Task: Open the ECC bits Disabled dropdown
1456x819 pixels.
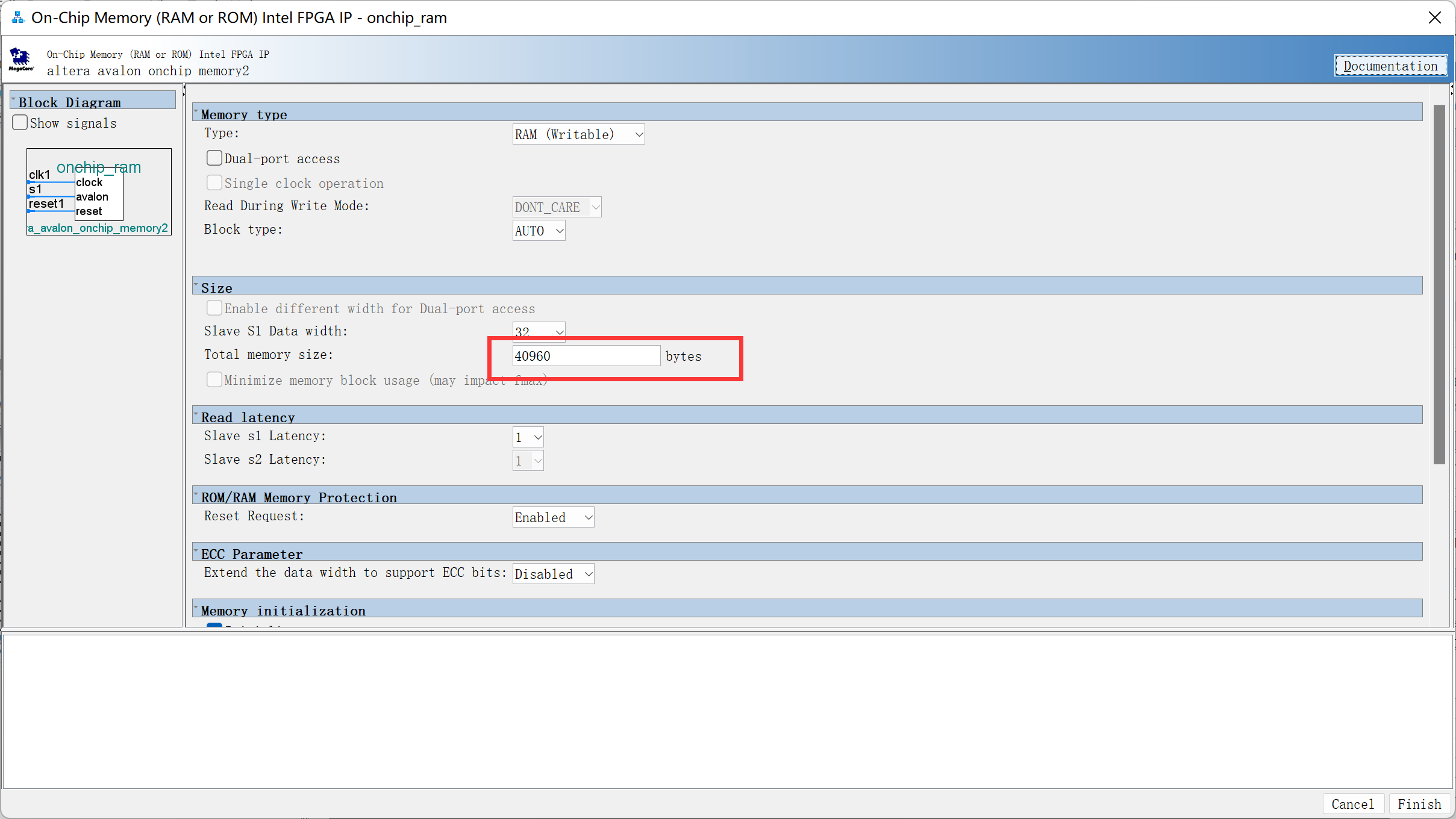Action: [x=552, y=574]
